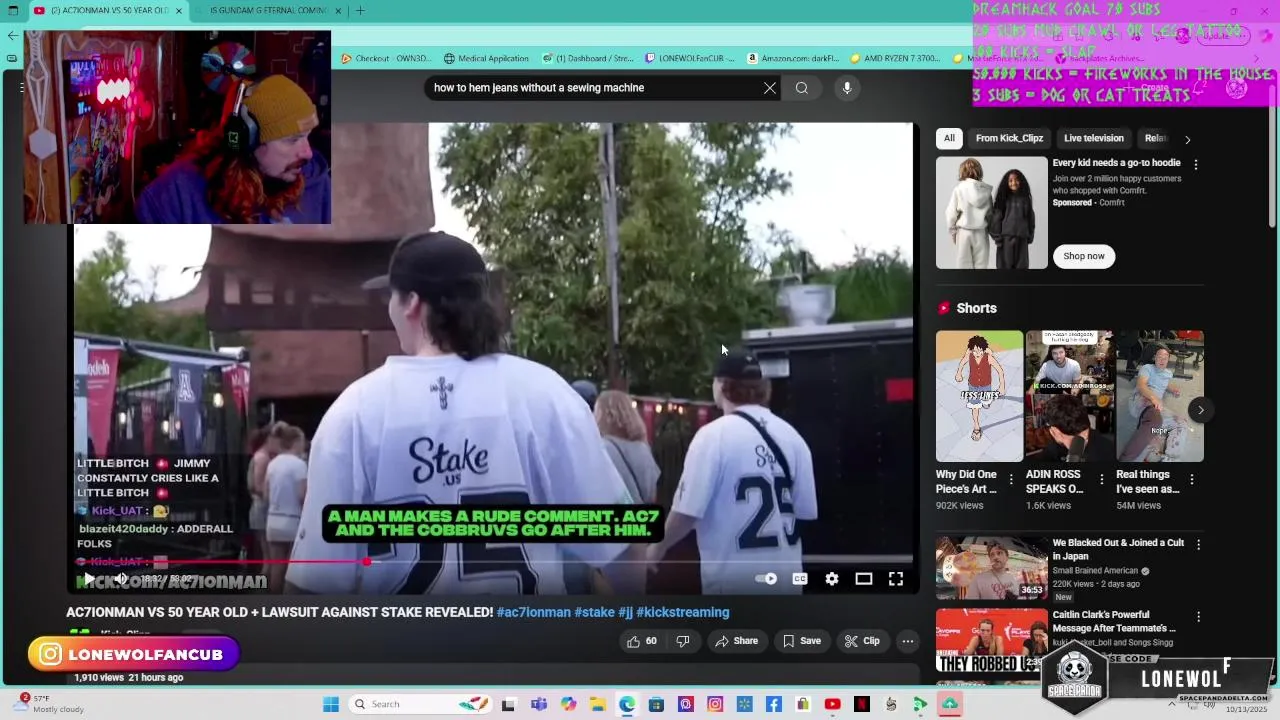This screenshot has width=1280, height=720.
Task: Like the video with the thumbs up
Action: 642,641
